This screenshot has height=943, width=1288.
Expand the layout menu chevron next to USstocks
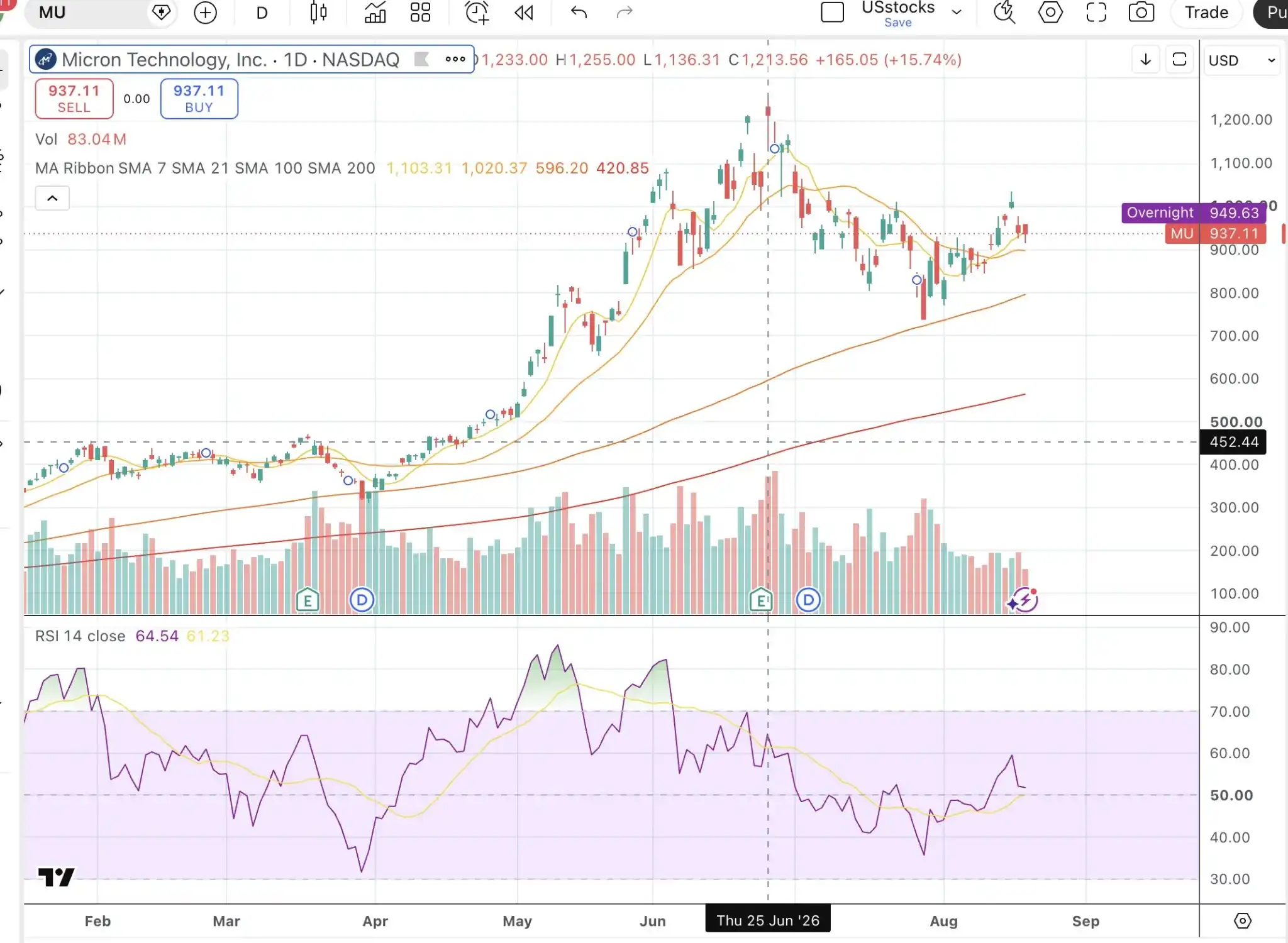pyautogui.click(x=957, y=13)
